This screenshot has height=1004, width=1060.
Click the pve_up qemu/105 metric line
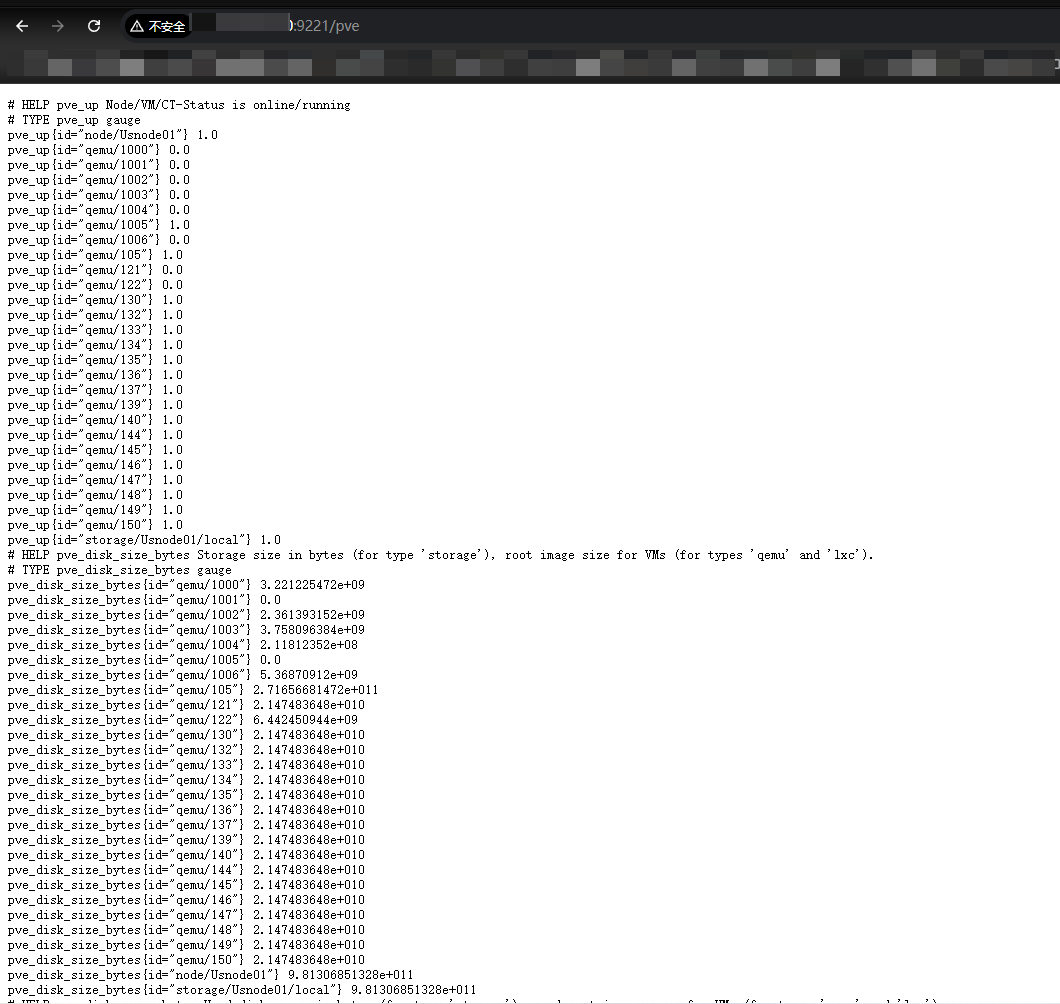[95, 255]
